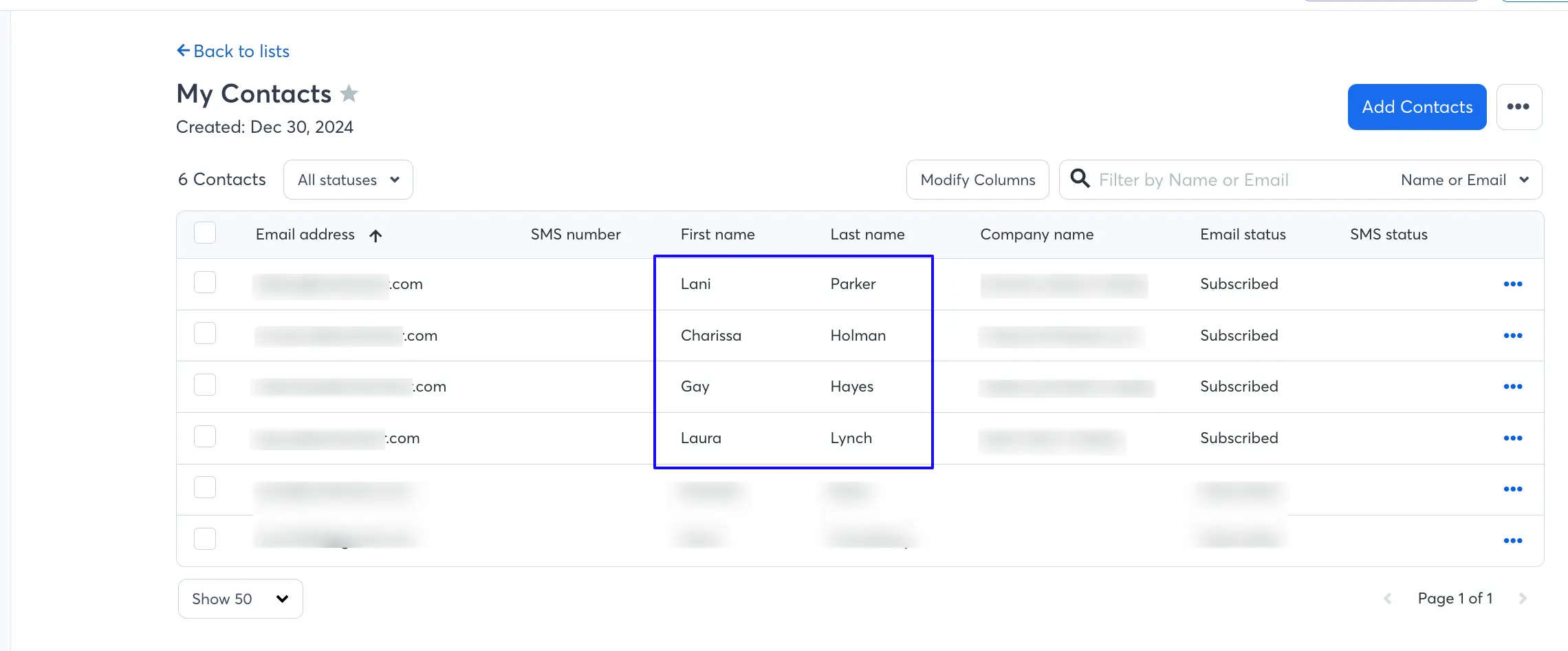
Task: Select the checkbox for Lani Parker
Action: 205,282
